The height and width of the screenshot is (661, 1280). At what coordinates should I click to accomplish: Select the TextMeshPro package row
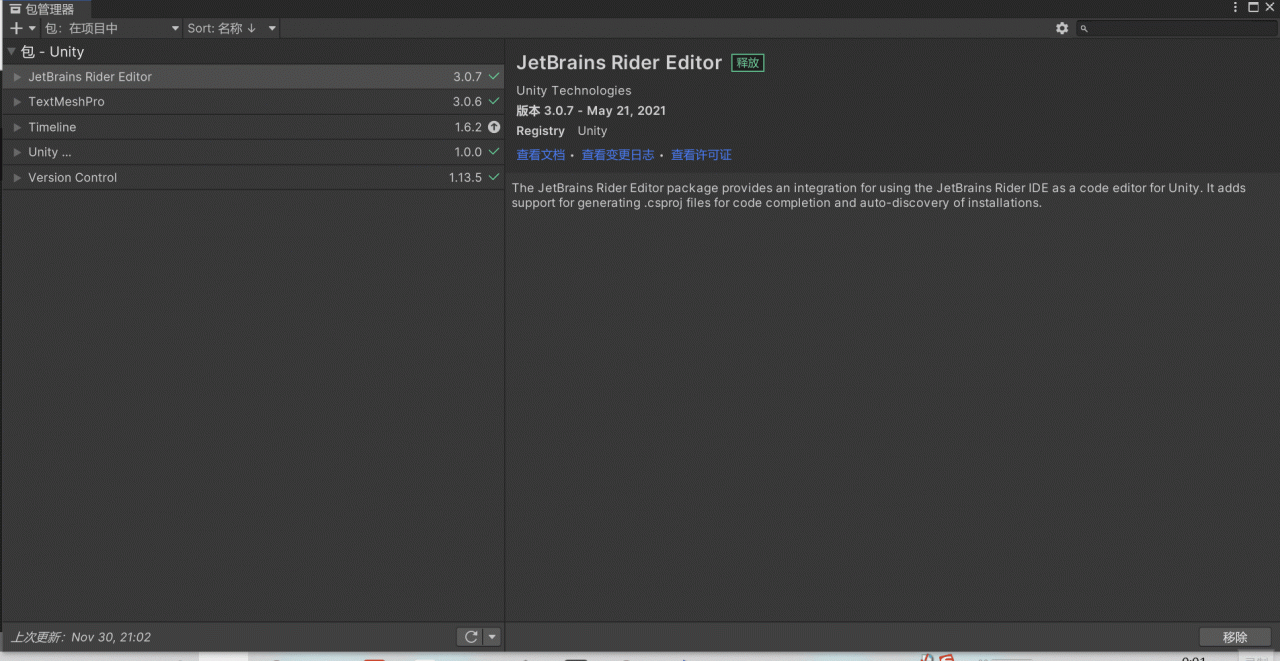pos(252,102)
